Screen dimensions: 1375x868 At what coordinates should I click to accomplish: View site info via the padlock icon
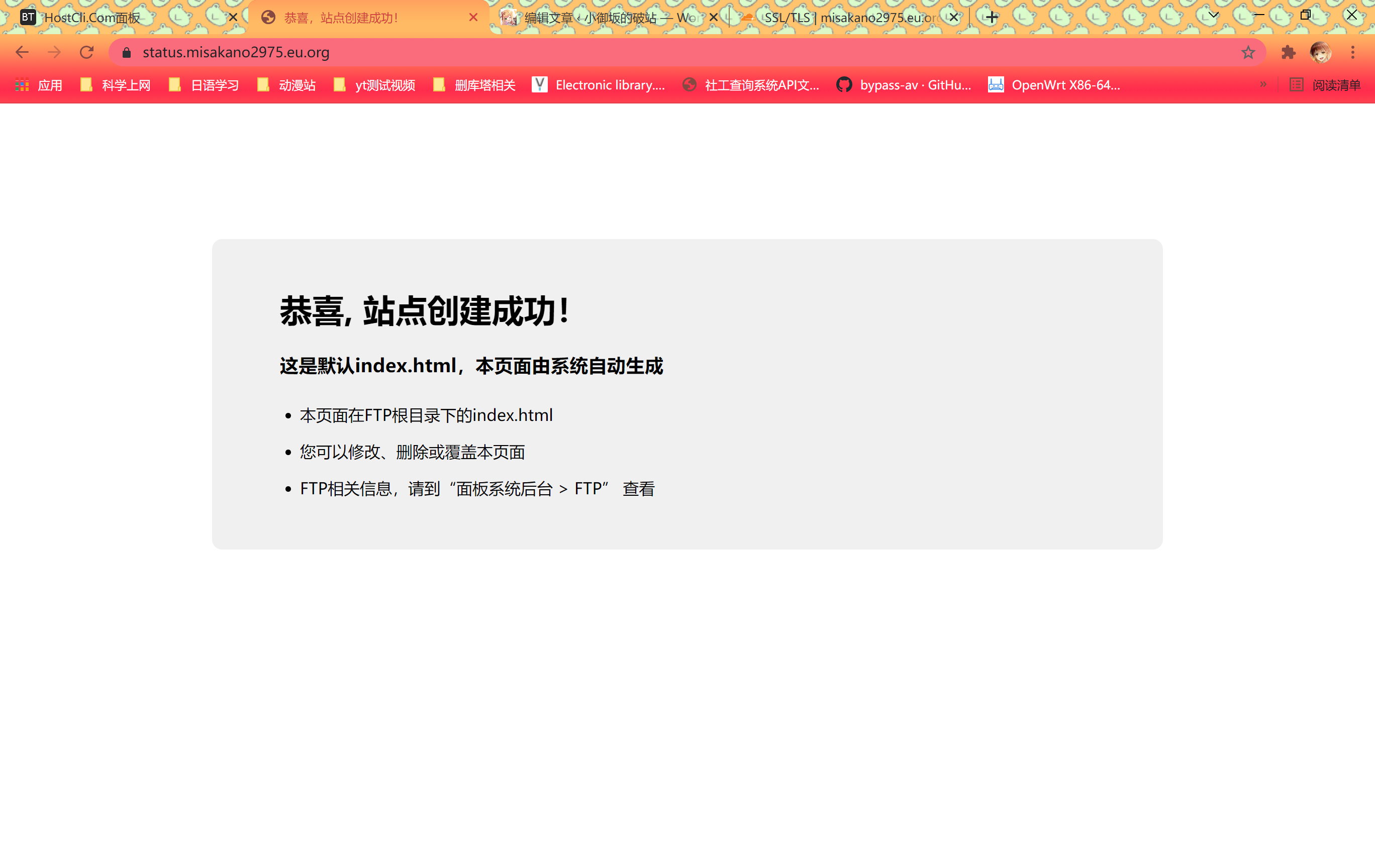(127, 53)
